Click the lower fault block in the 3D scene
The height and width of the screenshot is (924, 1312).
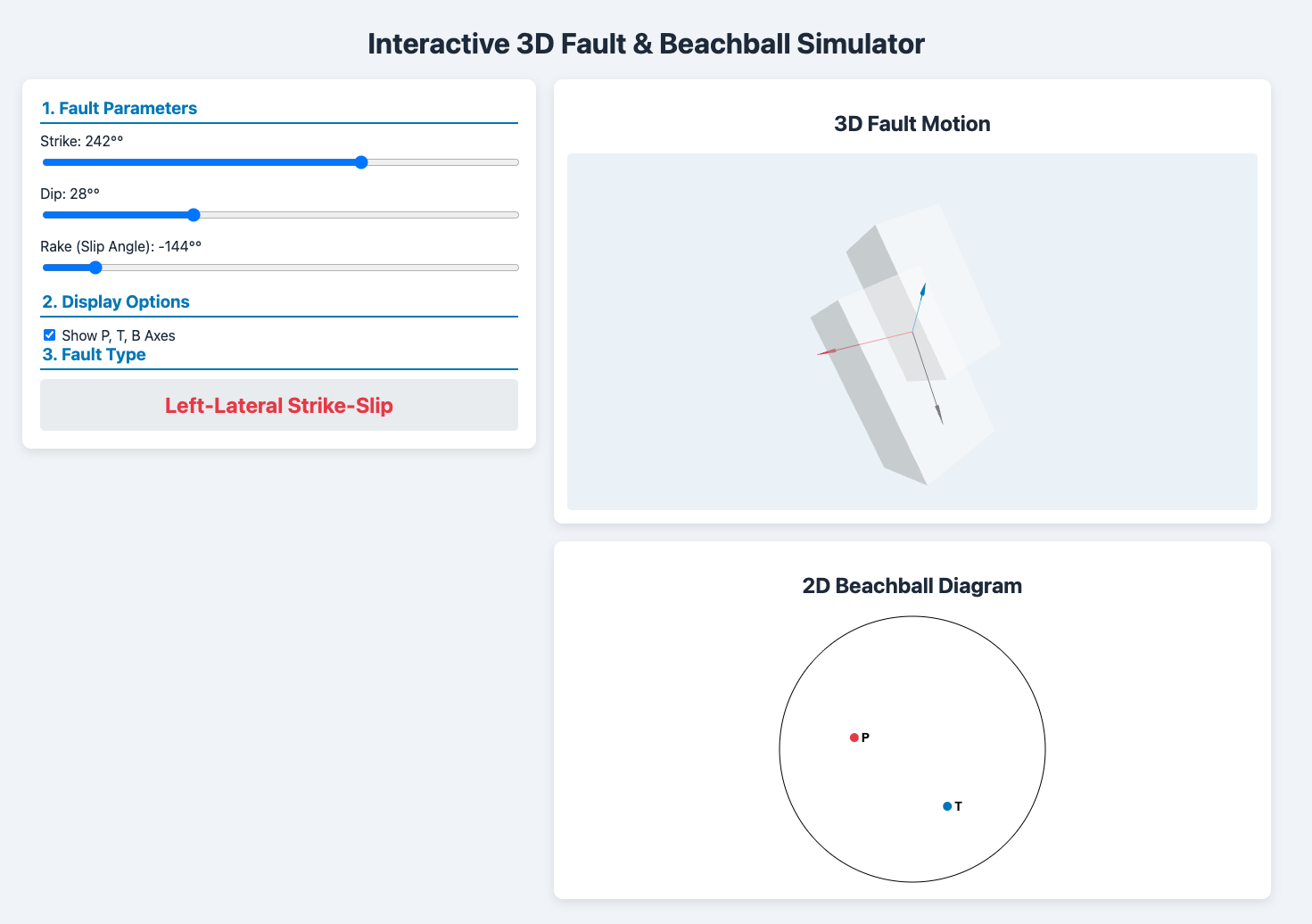[x=883, y=428]
